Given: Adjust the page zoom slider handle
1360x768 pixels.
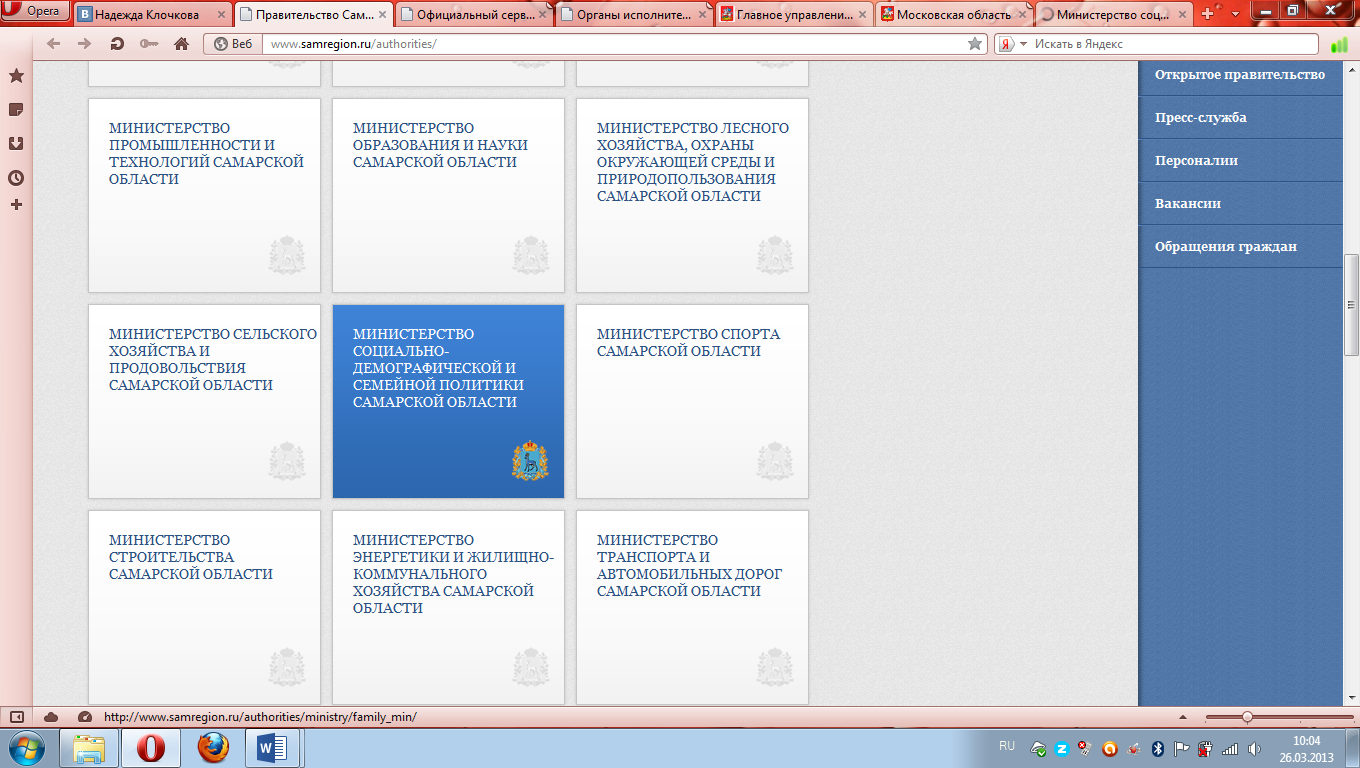Looking at the screenshot, I should pos(1247,717).
